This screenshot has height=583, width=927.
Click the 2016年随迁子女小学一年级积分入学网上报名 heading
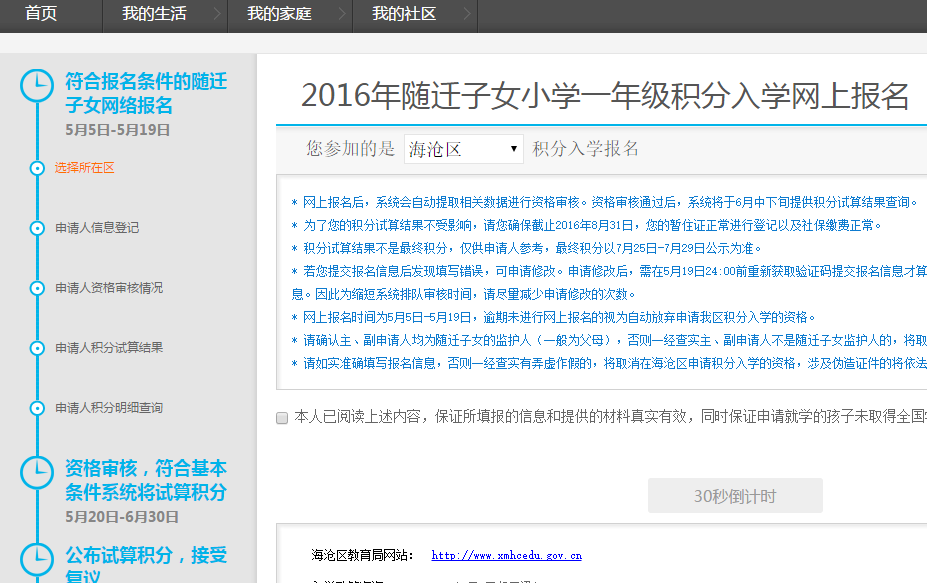tap(604, 96)
